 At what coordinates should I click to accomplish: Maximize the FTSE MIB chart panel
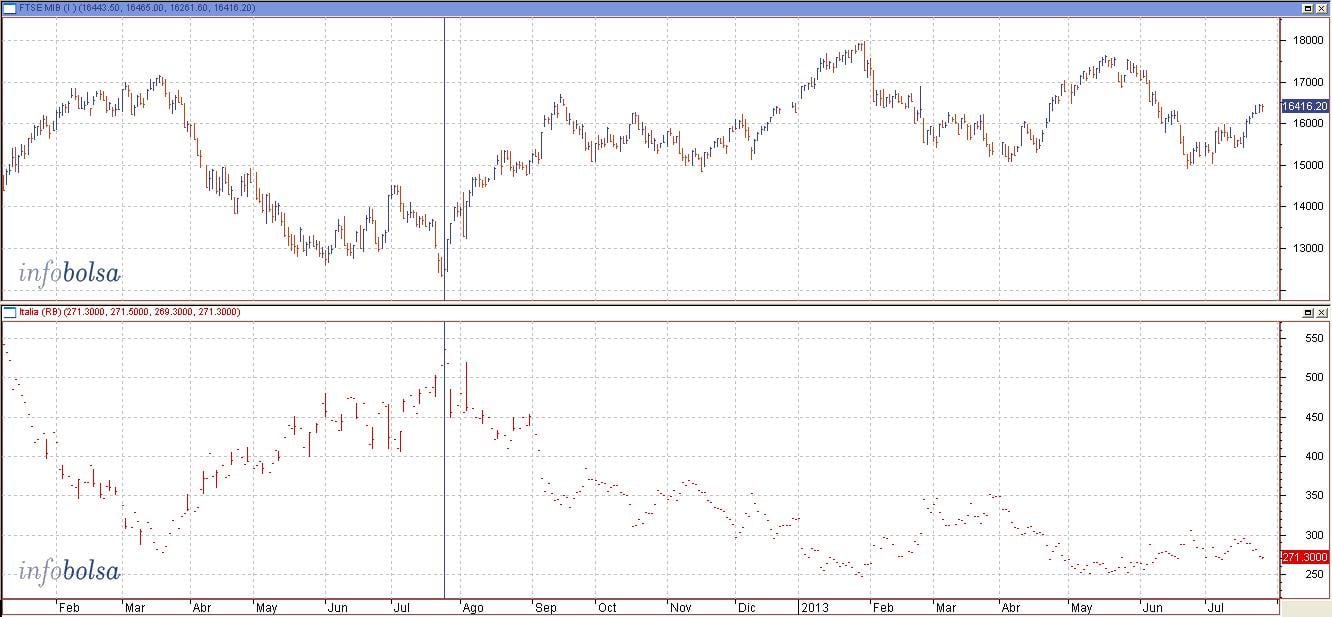coord(1308,8)
